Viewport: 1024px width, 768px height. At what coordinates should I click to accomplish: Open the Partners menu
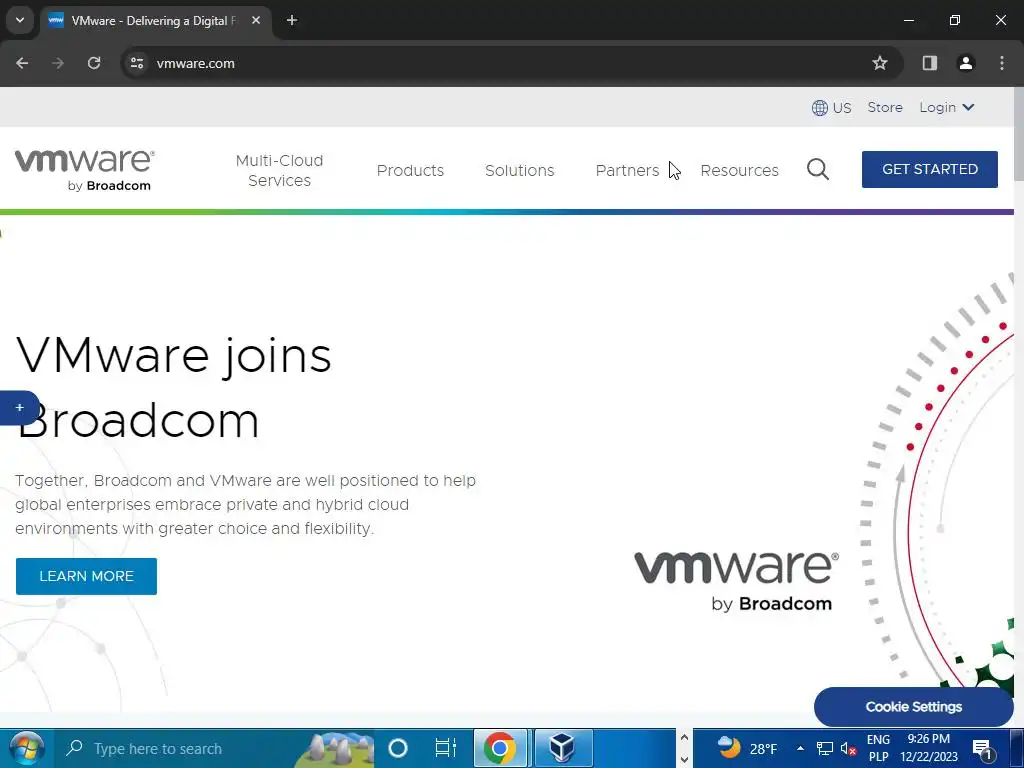pyautogui.click(x=627, y=170)
